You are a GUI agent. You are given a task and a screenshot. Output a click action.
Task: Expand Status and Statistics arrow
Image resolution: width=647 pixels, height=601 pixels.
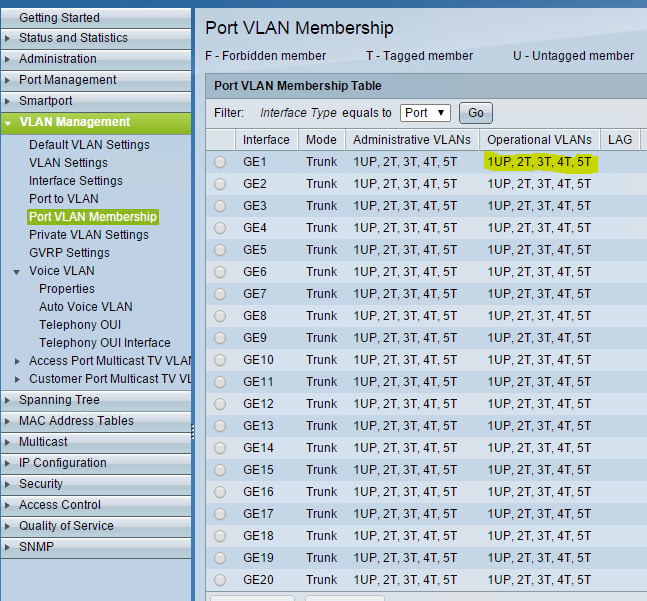click(x=7, y=38)
